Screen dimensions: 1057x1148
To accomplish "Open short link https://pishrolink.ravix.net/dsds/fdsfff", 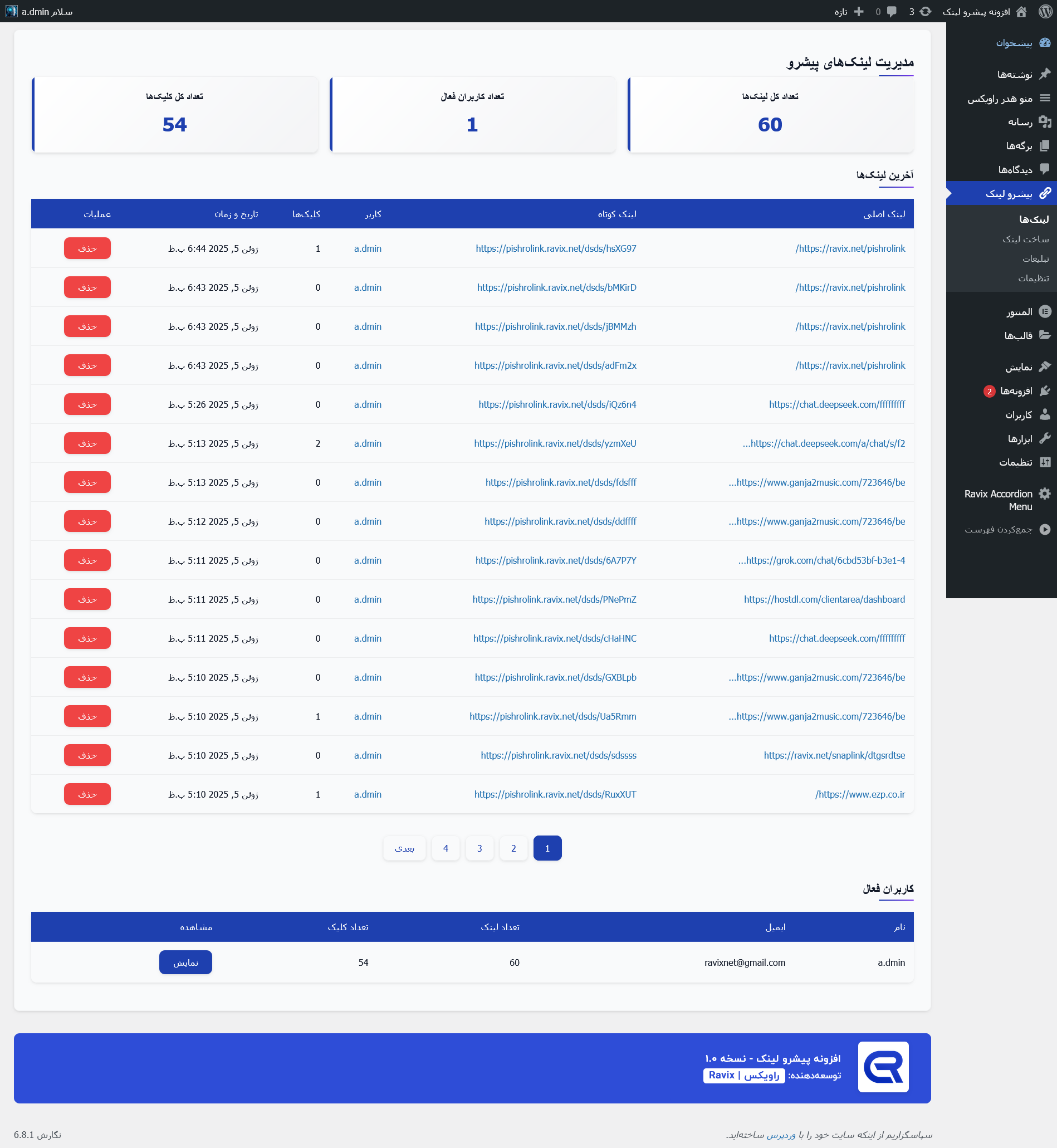I will click(561, 482).
